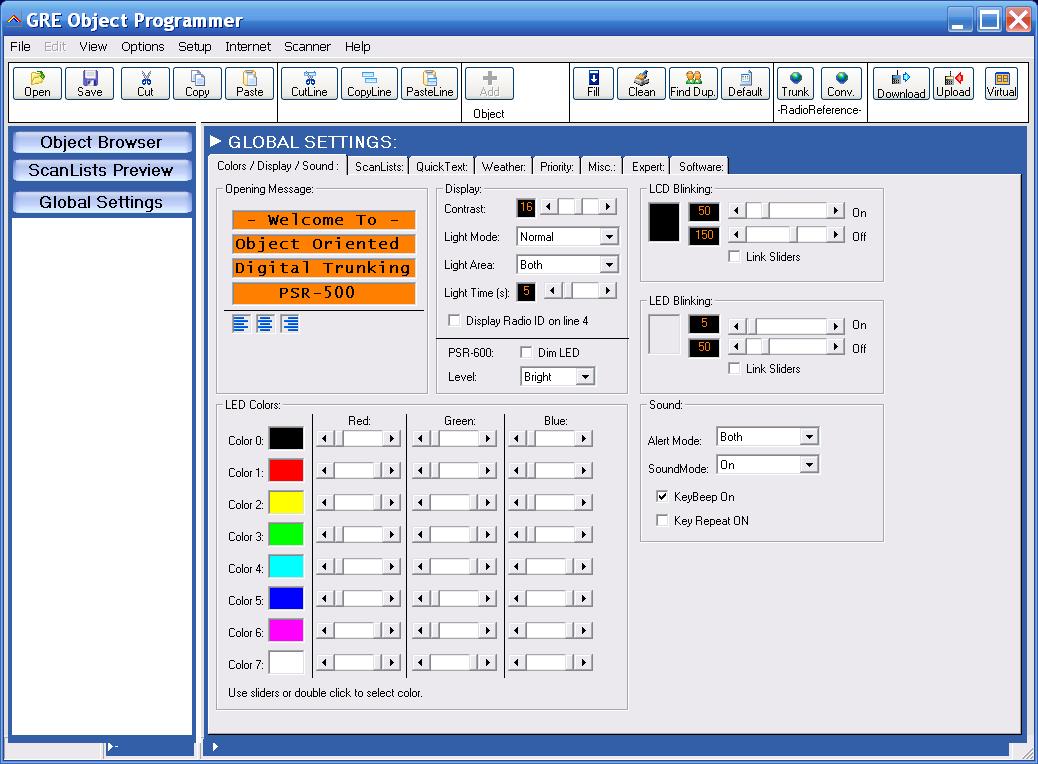The width and height of the screenshot is (1038, 764).
Task: Open the Light Mode dropdown
Action: tap(609, 236)
